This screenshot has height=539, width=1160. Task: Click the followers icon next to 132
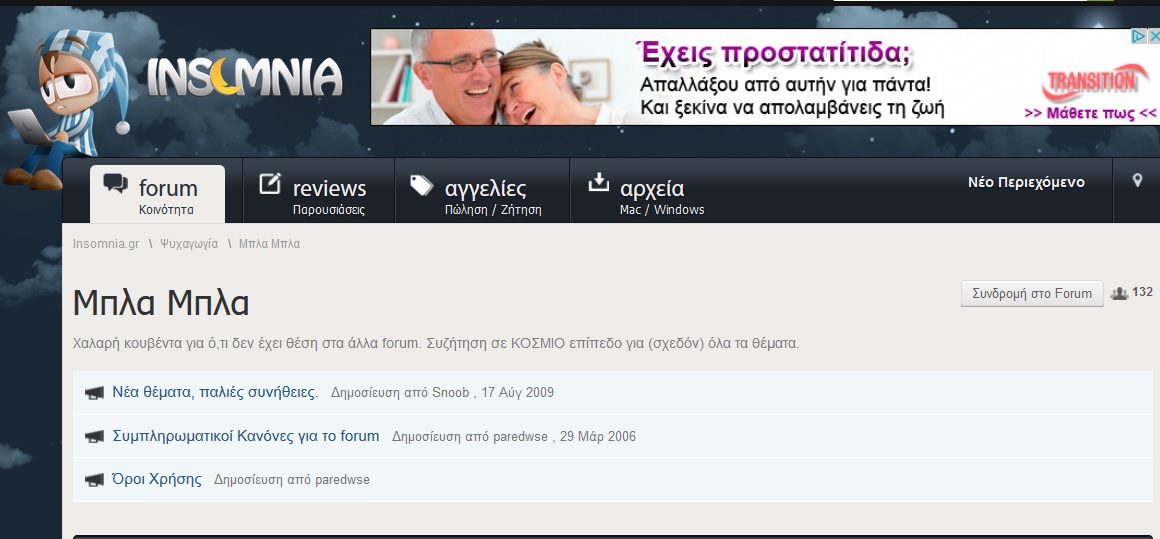tap(1119, 294)
